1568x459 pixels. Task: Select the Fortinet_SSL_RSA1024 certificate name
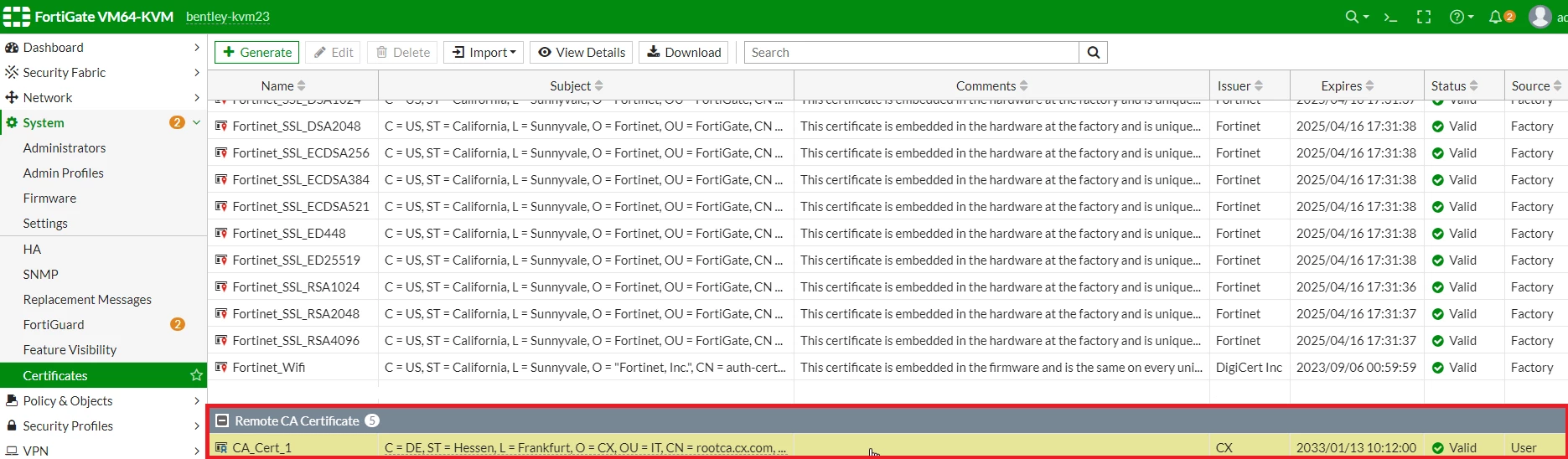coord(296,287)
